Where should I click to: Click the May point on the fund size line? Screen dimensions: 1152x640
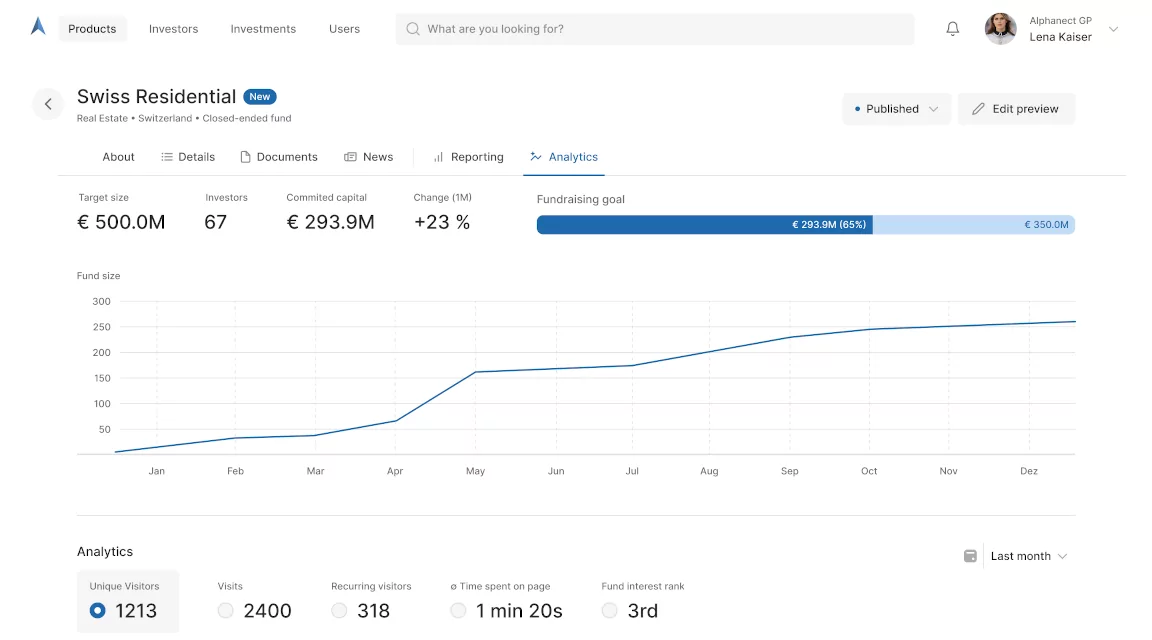(x=475, y=372)
